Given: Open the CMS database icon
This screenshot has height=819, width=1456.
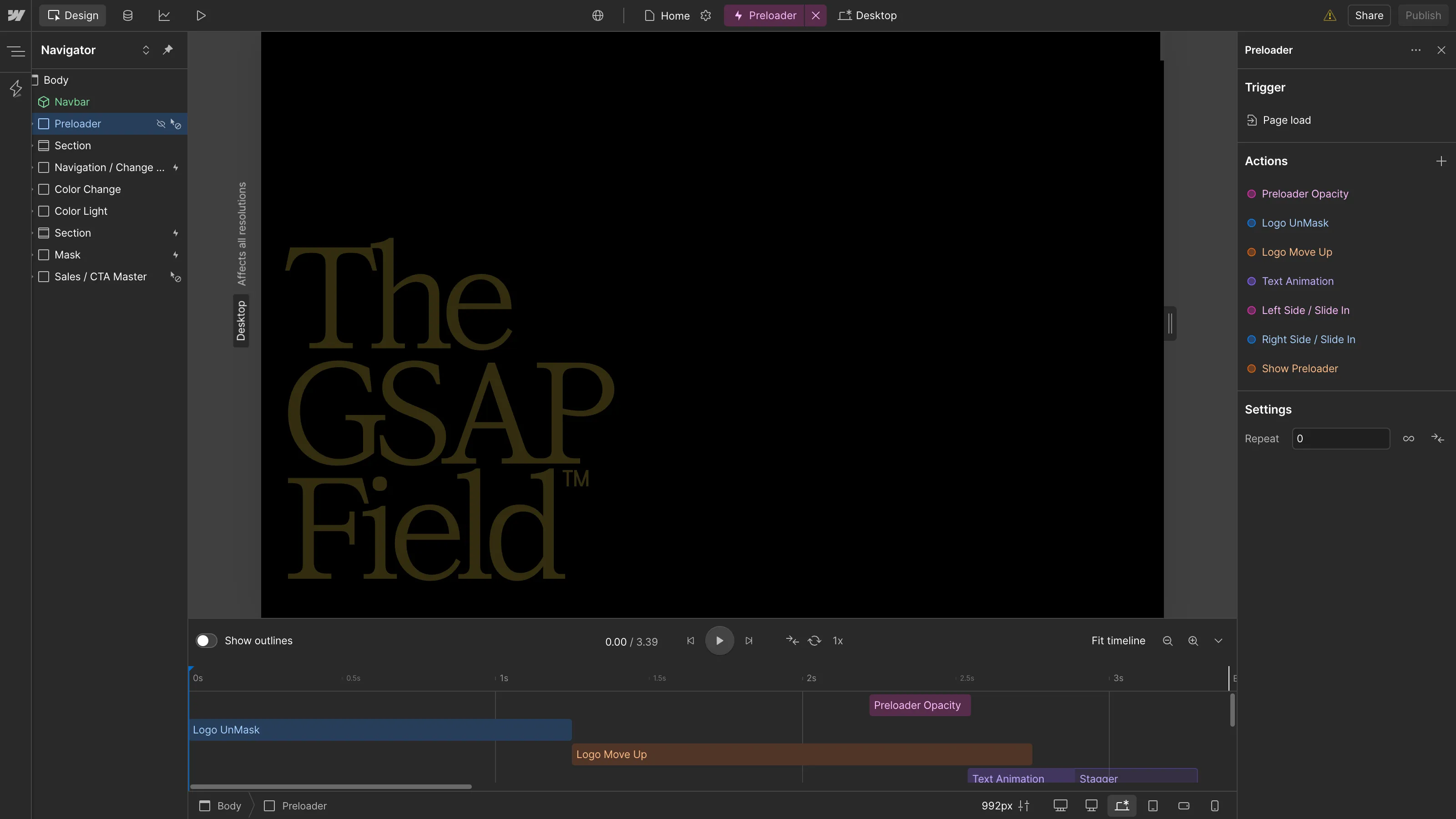Looking at the screenshot, I should click(128, 15).
